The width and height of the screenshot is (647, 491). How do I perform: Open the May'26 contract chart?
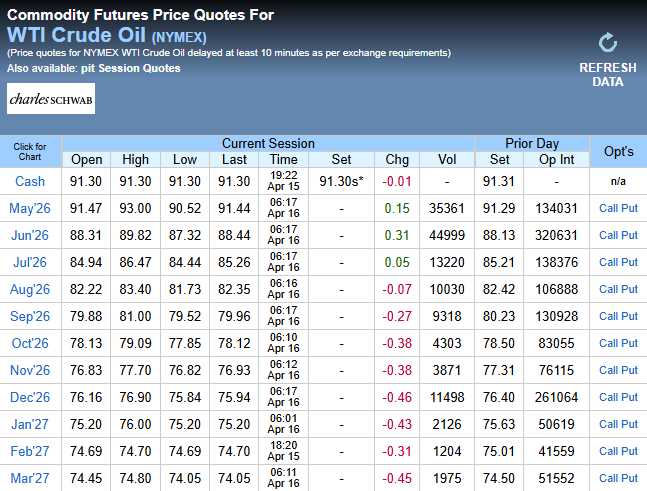30,208
